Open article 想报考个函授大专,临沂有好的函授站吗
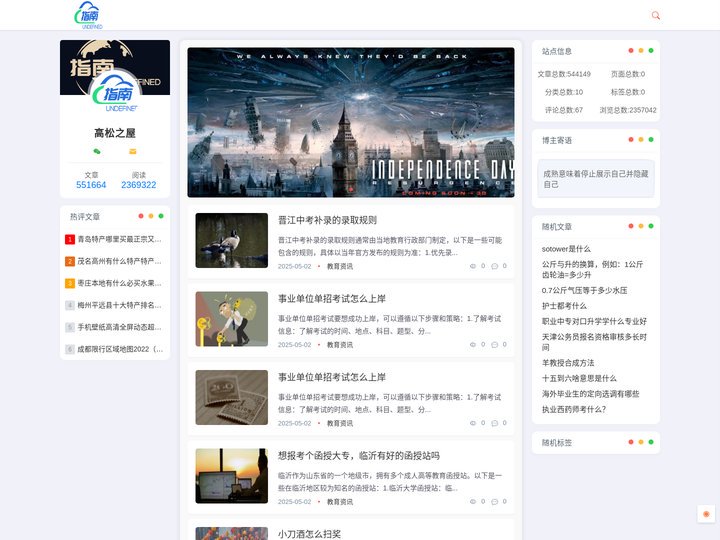Image resolution: width=720 pixels, height=540 pixels. point(359,456)
